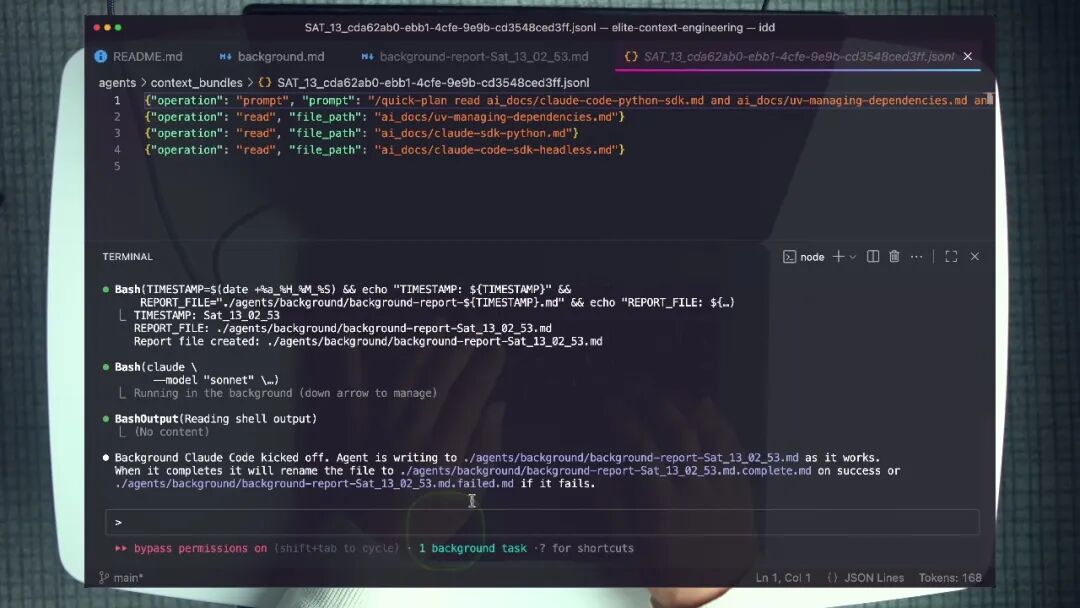
Task: Change the JSON Lines language mode
Action: tap(873, 578)
